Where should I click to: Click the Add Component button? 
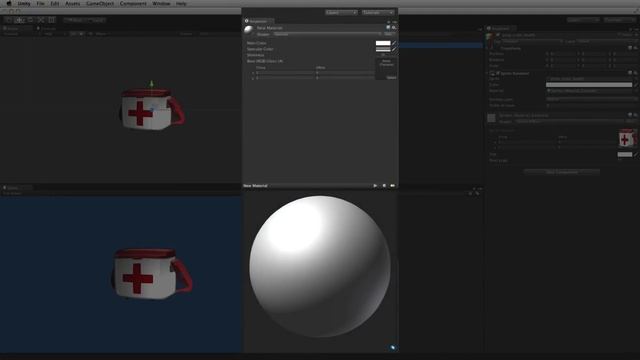point(562,172)
